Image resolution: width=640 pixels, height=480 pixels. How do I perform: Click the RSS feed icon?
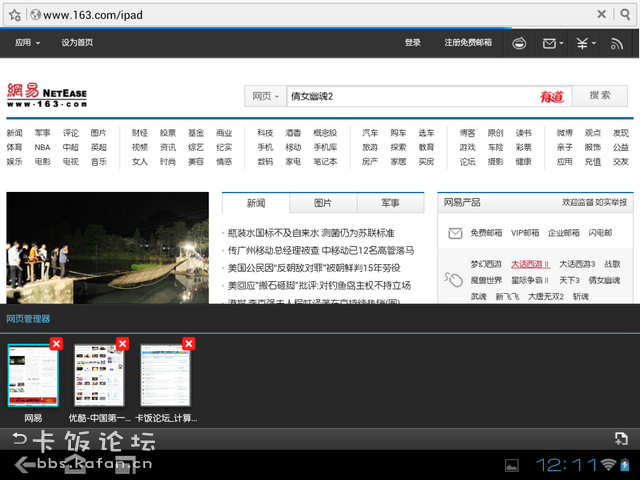[x=617, y=43]
